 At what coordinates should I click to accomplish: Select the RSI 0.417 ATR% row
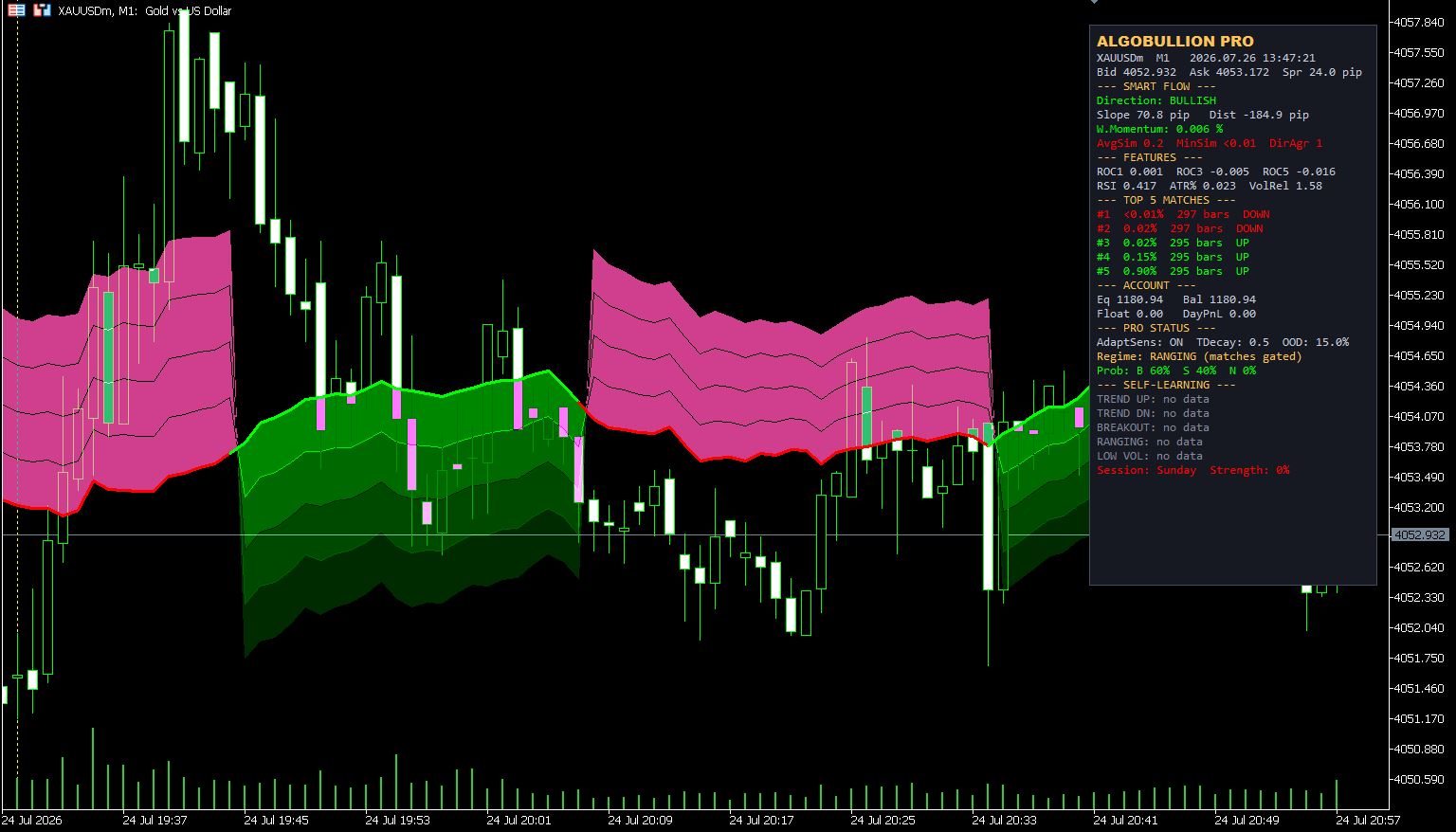point(1209,186)
